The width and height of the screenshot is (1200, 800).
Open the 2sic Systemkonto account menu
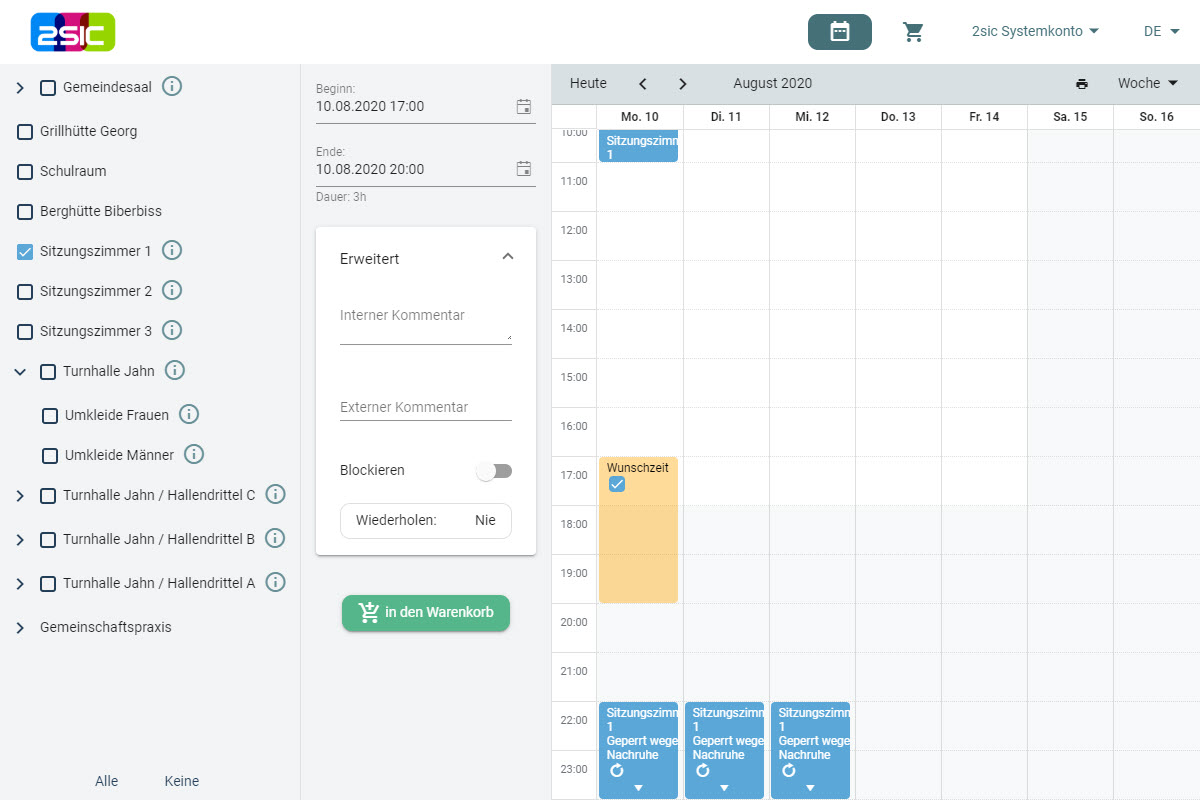[1035, 32]
